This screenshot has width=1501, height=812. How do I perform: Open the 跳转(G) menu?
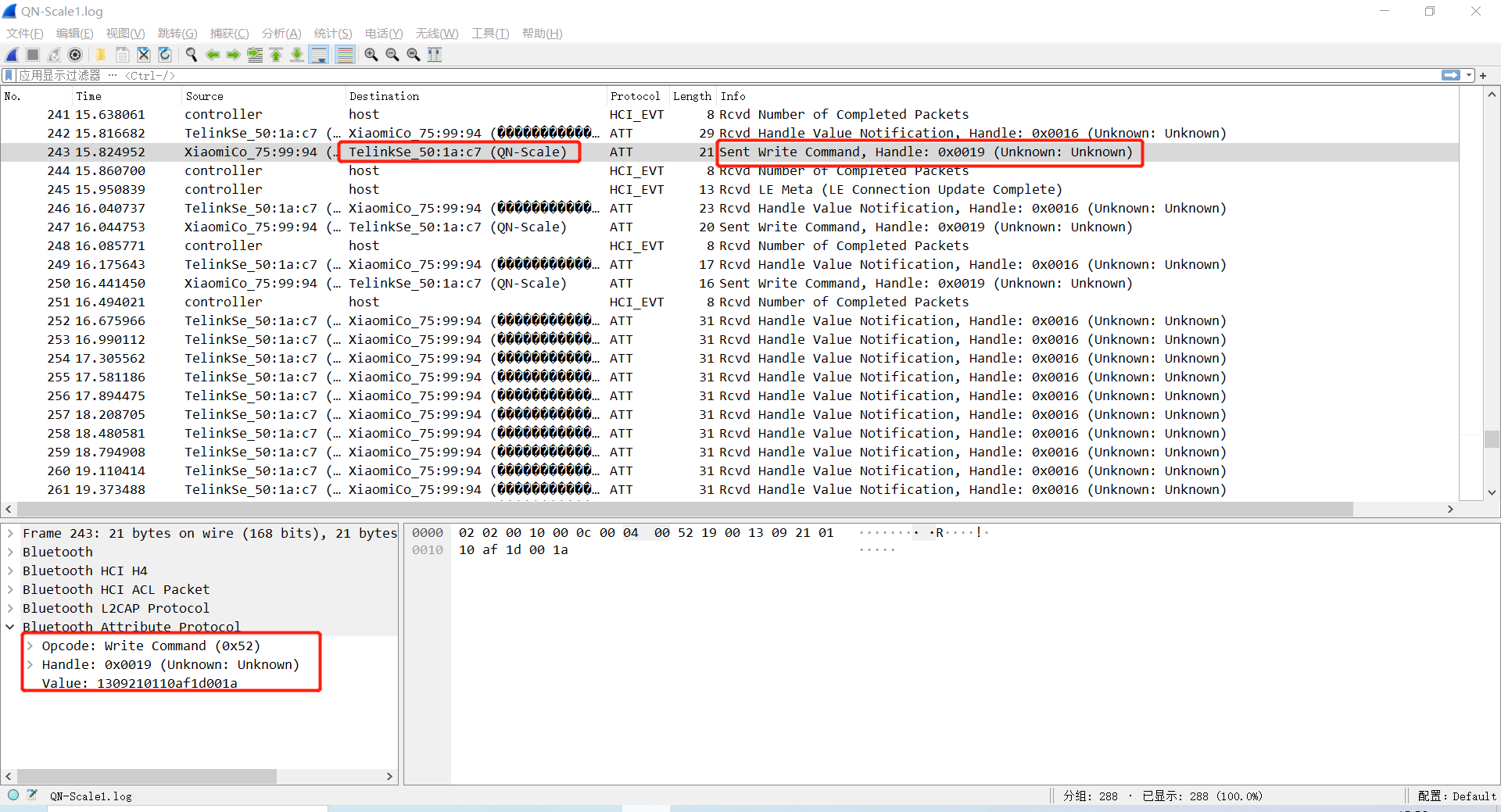177,33
